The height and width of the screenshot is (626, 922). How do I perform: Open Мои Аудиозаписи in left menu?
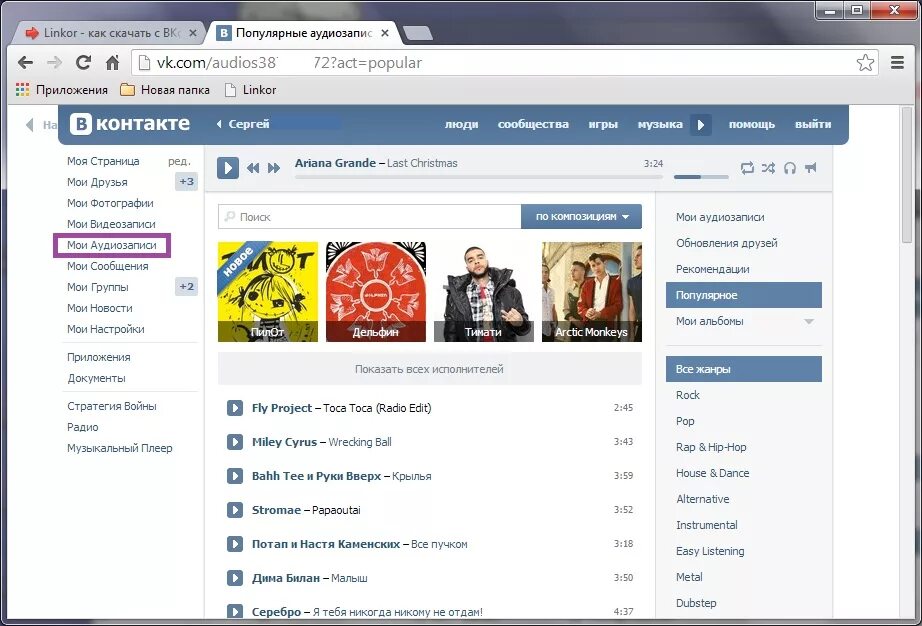[x=112, y=245]
